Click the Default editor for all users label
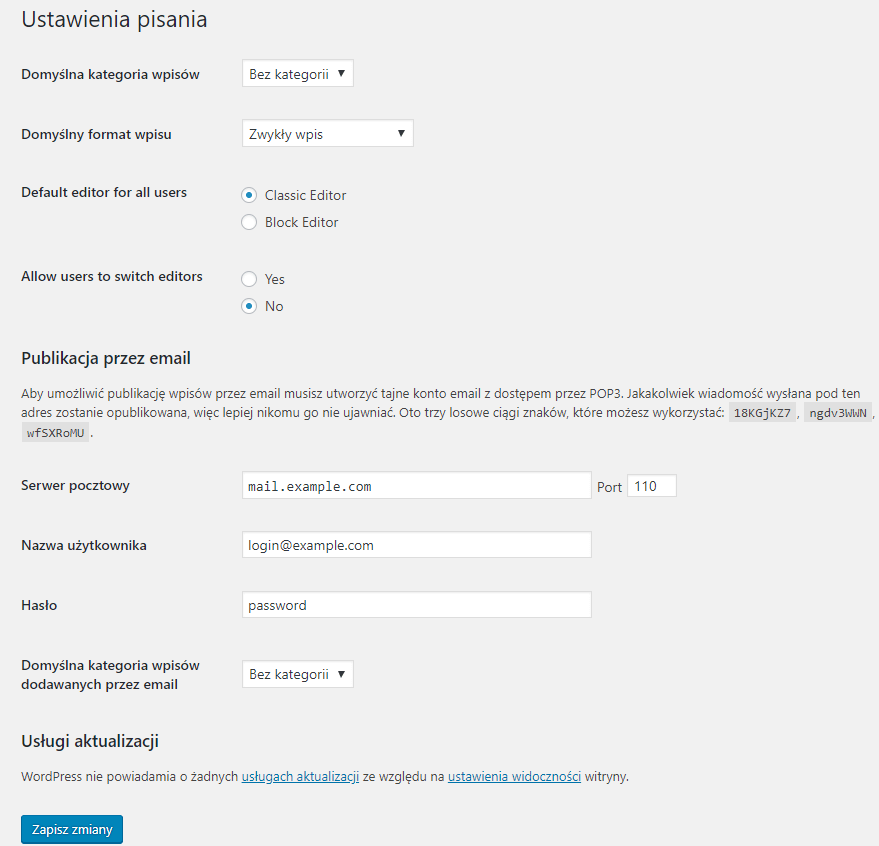 (104, 192)
